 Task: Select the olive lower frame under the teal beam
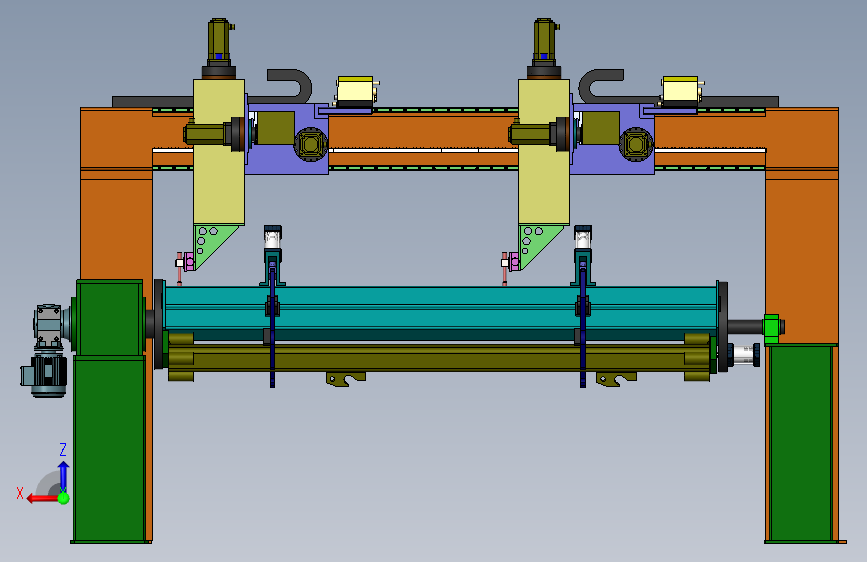point(438,357)
